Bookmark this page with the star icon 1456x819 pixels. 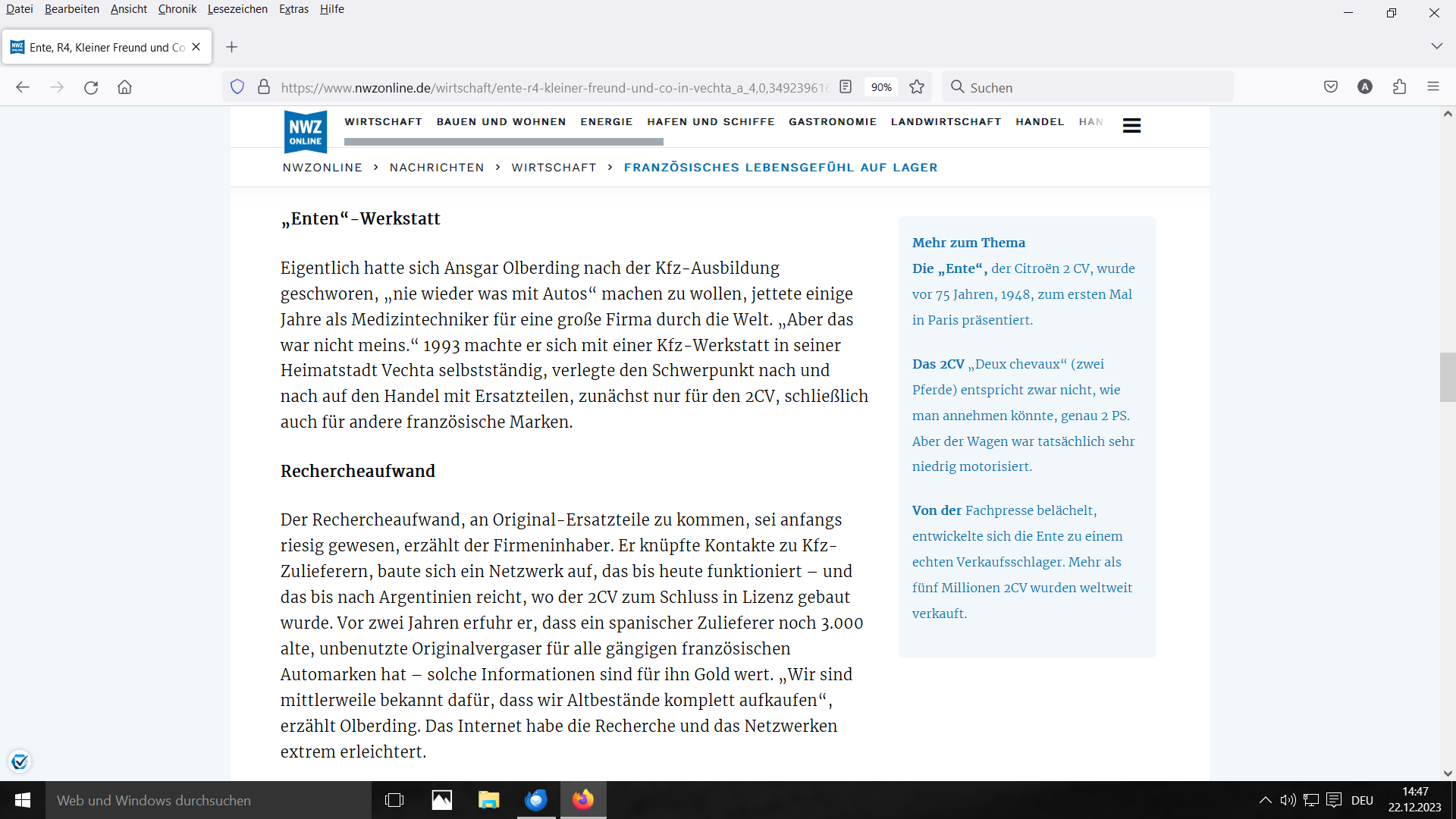pyautogui.click(x=917, y=87)
